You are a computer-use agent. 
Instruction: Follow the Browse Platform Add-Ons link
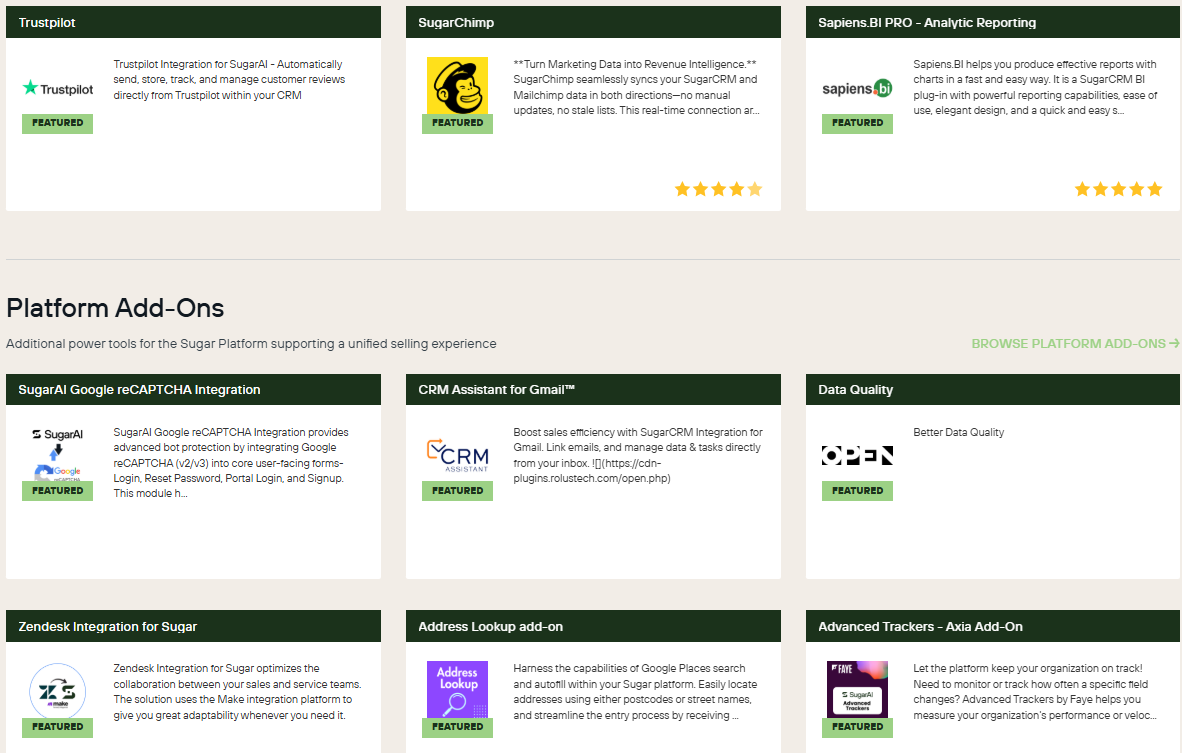pos(1075,344)
